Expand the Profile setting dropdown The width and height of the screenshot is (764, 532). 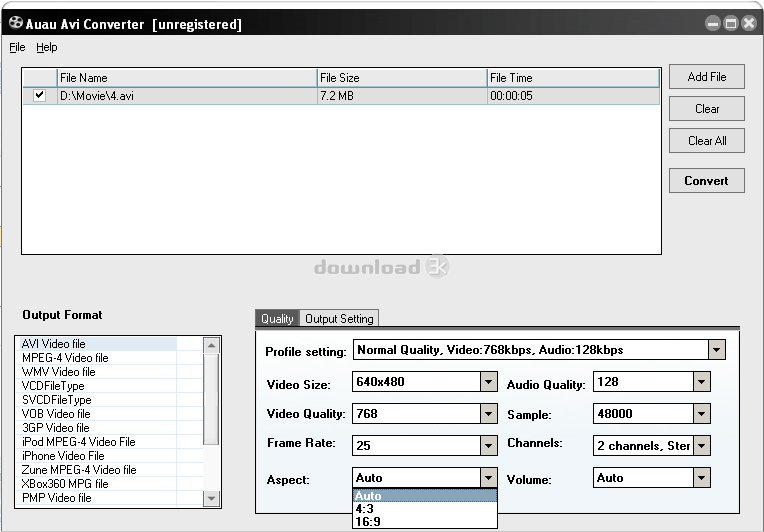pyautogui.click(x=716, y=350)
